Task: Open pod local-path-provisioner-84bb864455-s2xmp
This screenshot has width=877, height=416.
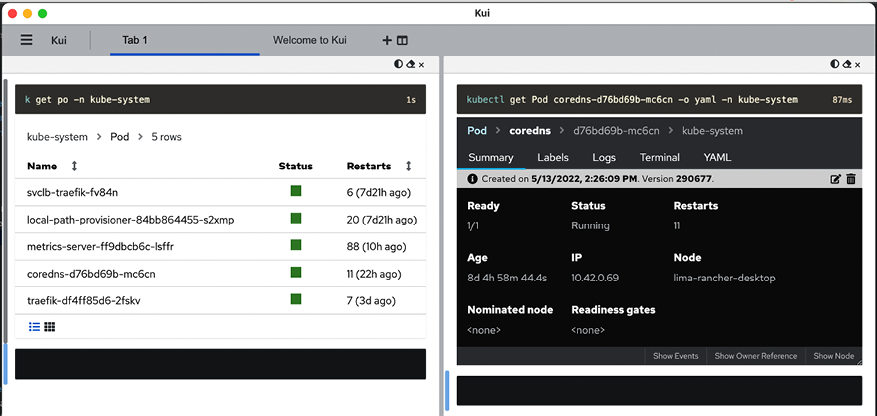Action: click(x=130, y=220)
